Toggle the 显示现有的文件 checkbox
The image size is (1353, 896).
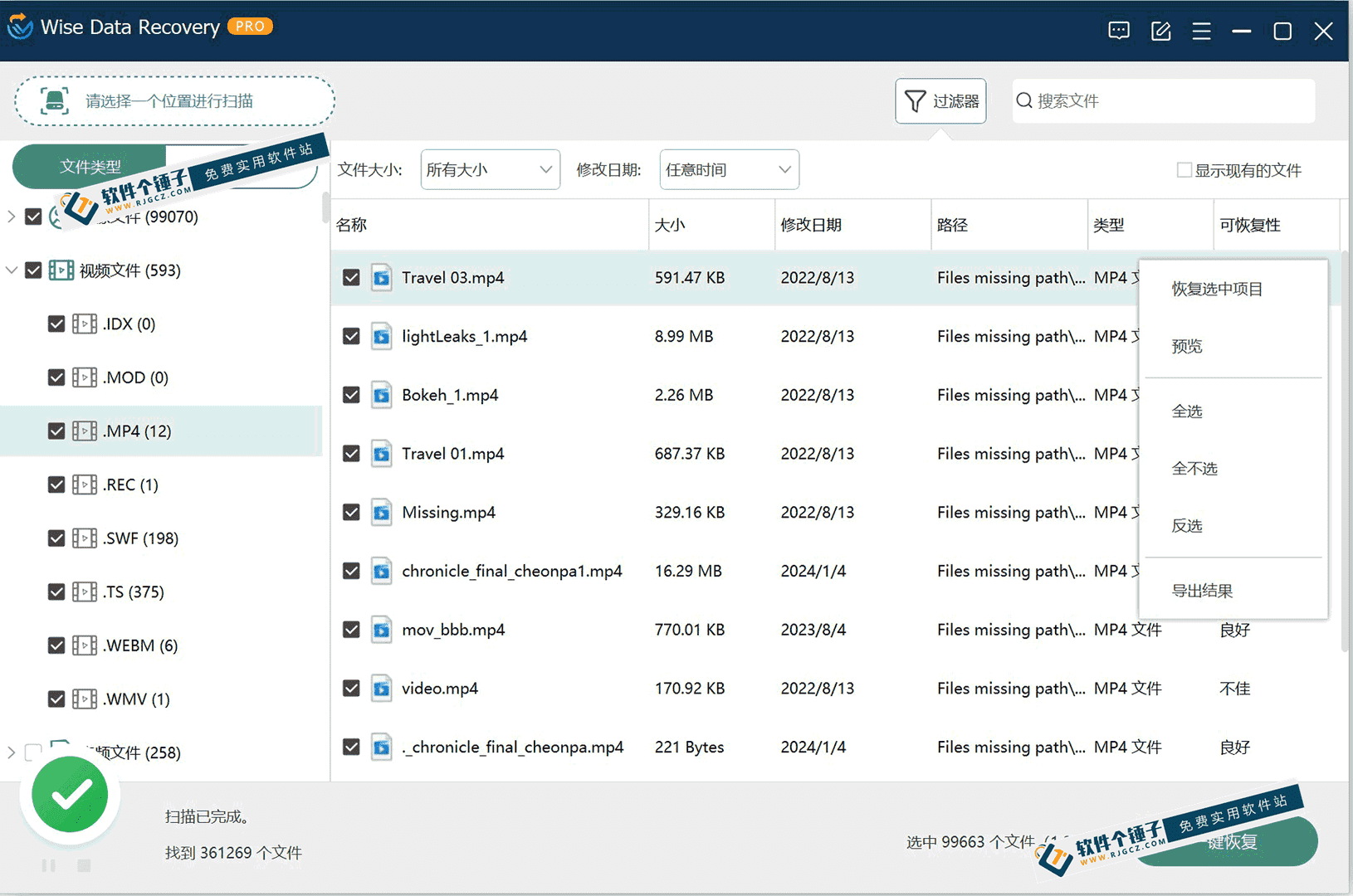1184,169
